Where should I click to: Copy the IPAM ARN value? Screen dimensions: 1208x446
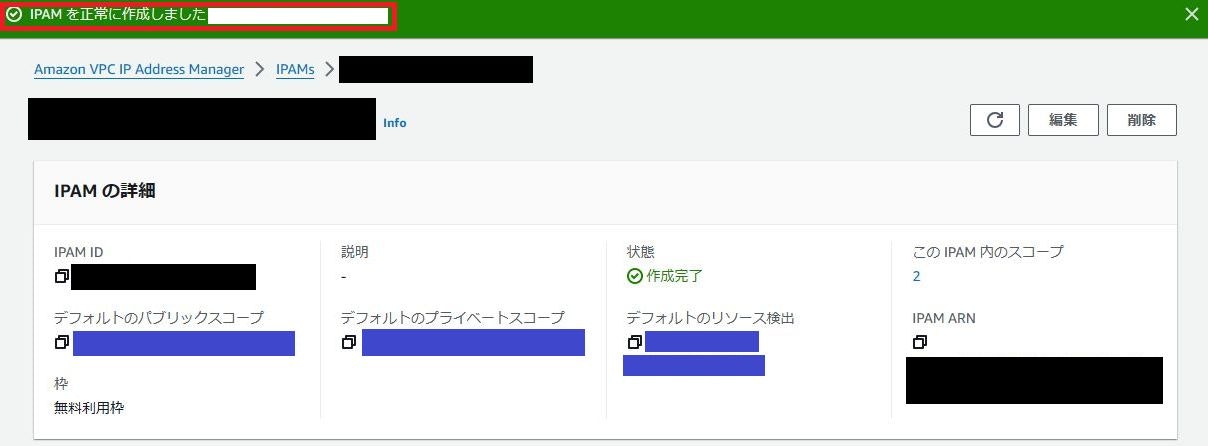click(x=920, y=342)
